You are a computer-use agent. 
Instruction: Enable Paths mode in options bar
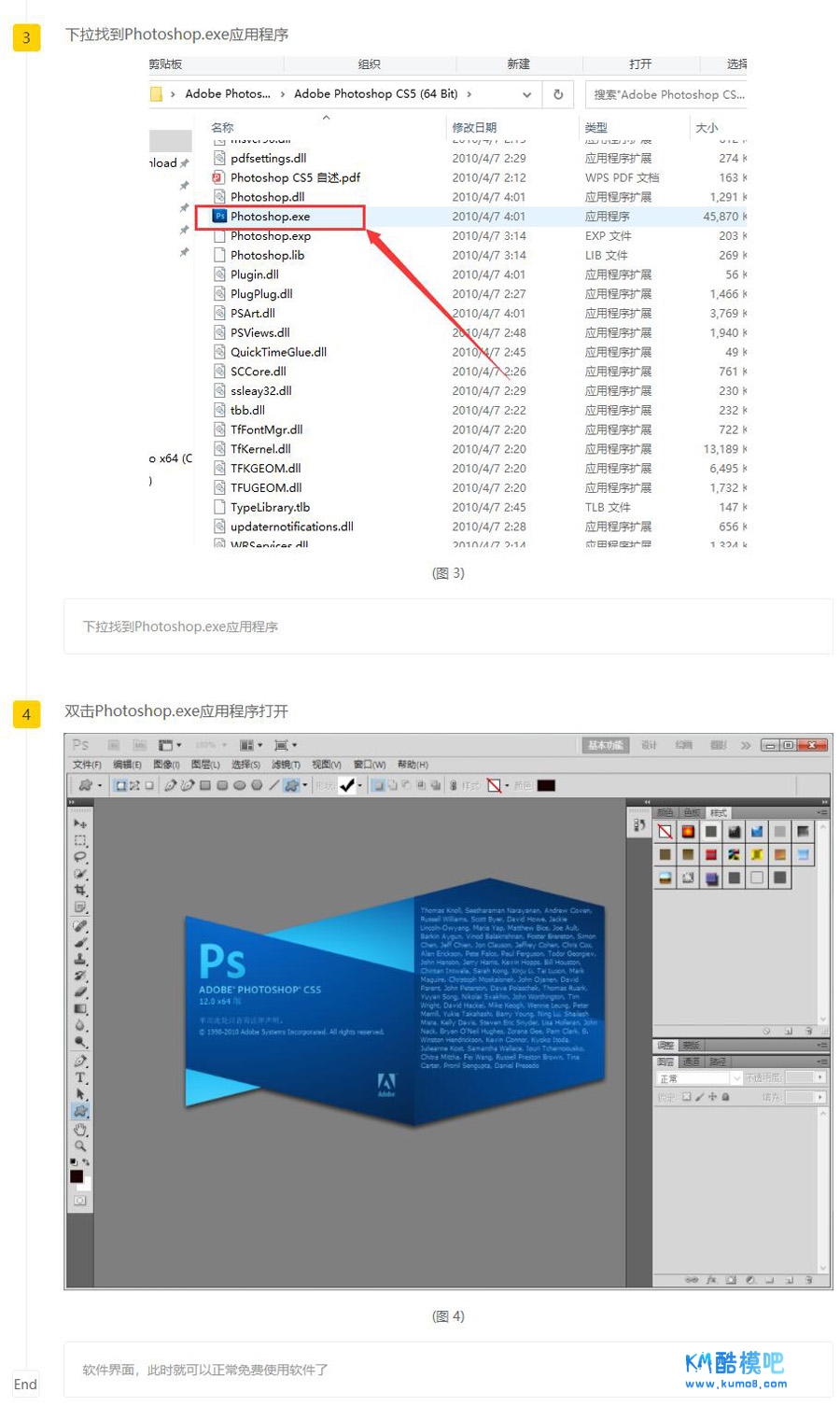coord(134,785)
